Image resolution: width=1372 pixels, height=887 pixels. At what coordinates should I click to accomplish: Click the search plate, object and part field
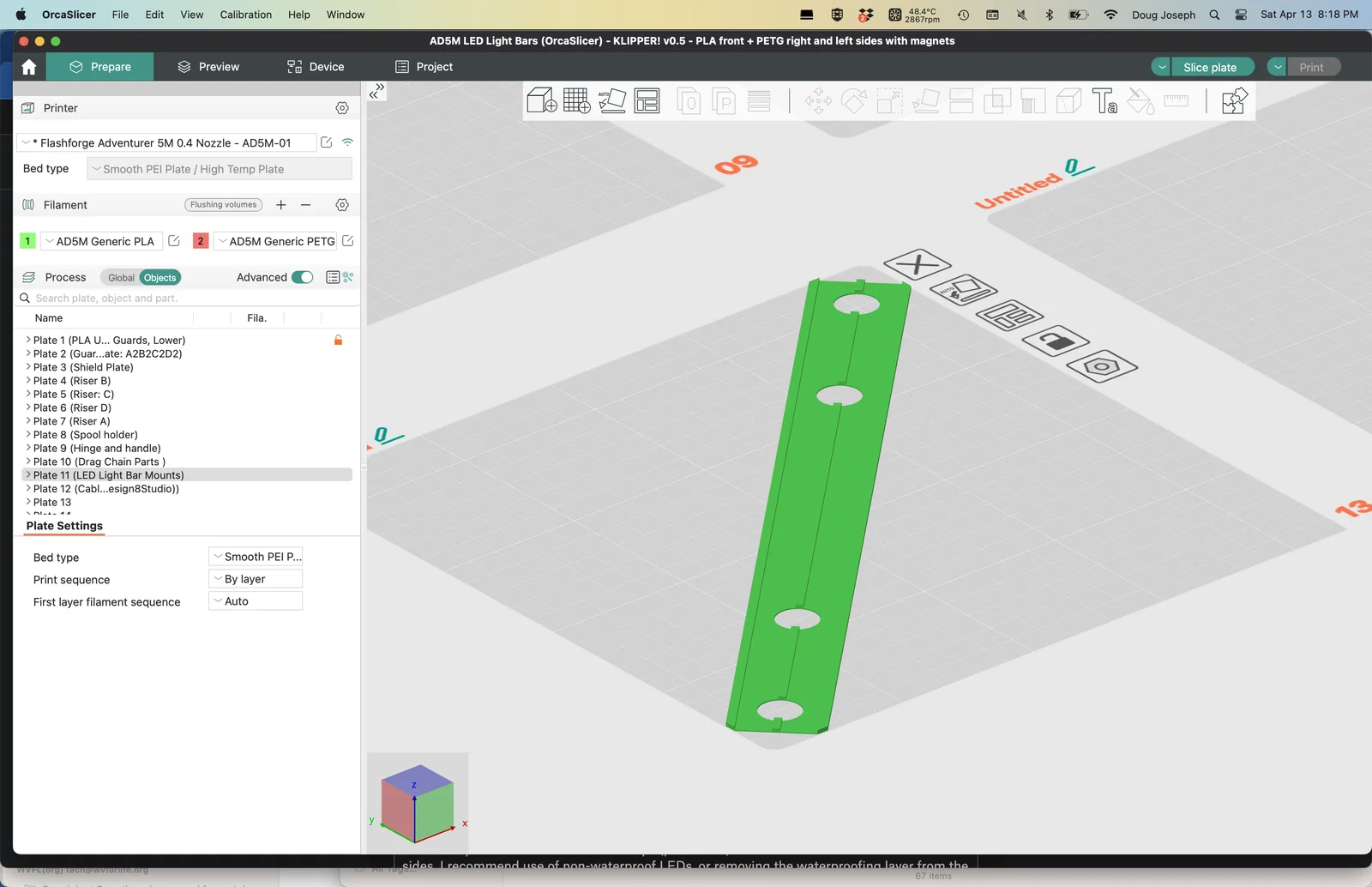pos(189,299)
